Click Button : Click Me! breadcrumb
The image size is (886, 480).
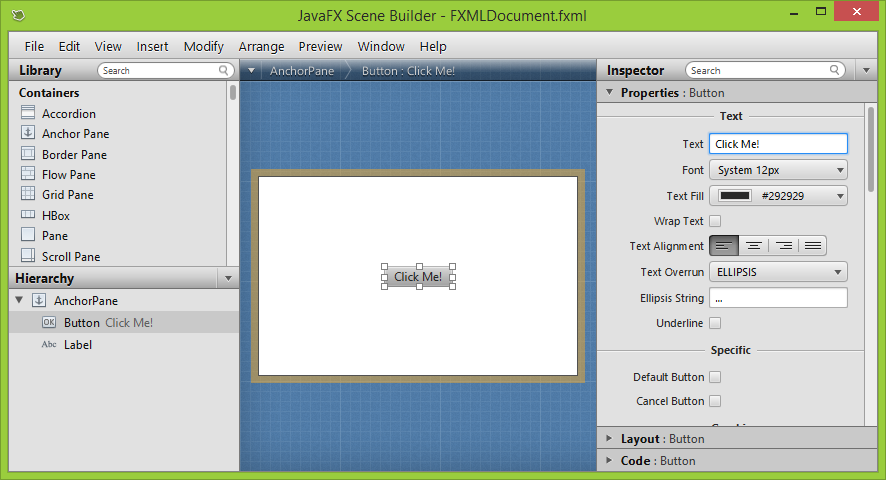[408, 71]
